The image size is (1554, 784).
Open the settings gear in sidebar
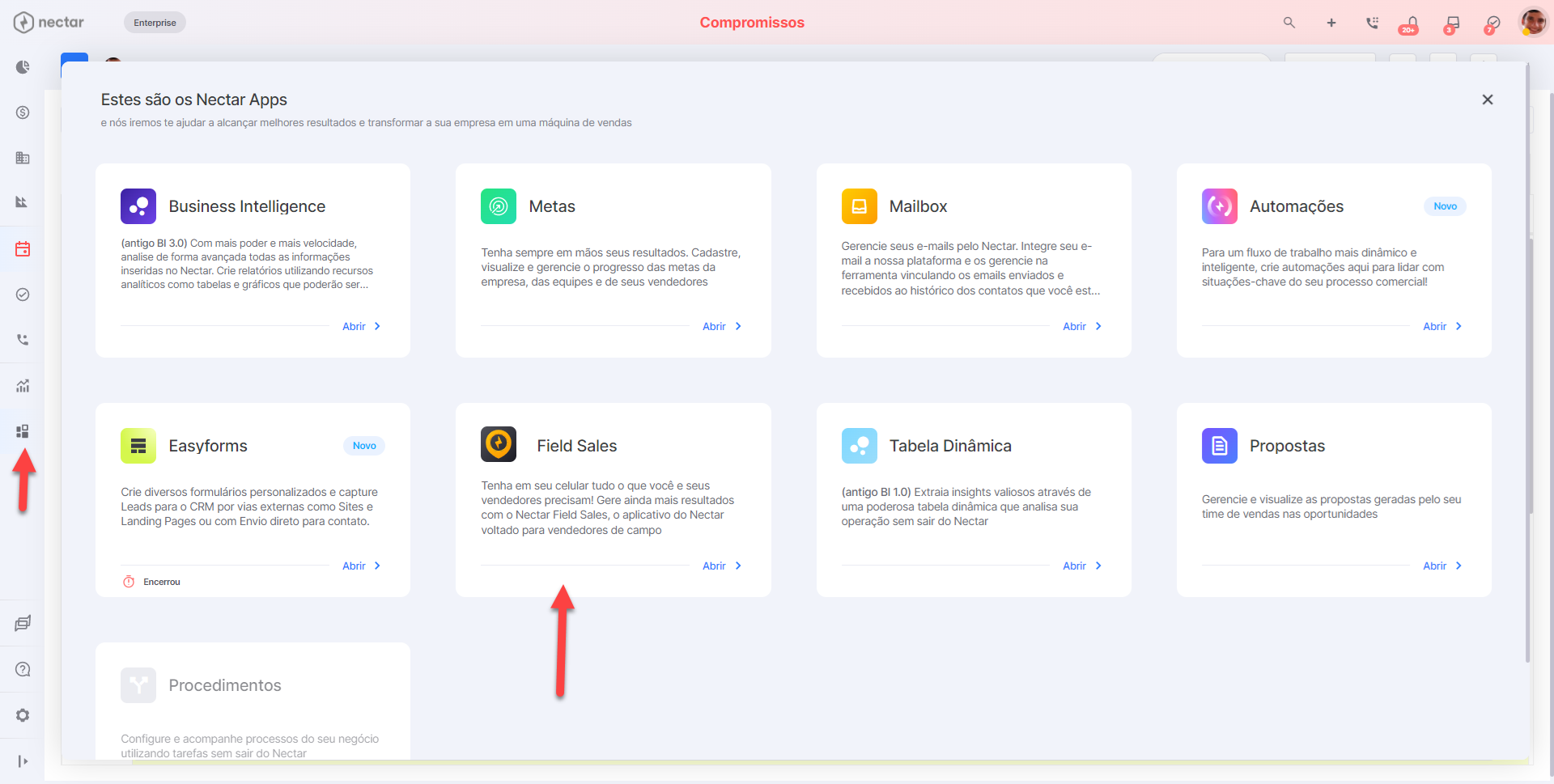tap(23, 715)
